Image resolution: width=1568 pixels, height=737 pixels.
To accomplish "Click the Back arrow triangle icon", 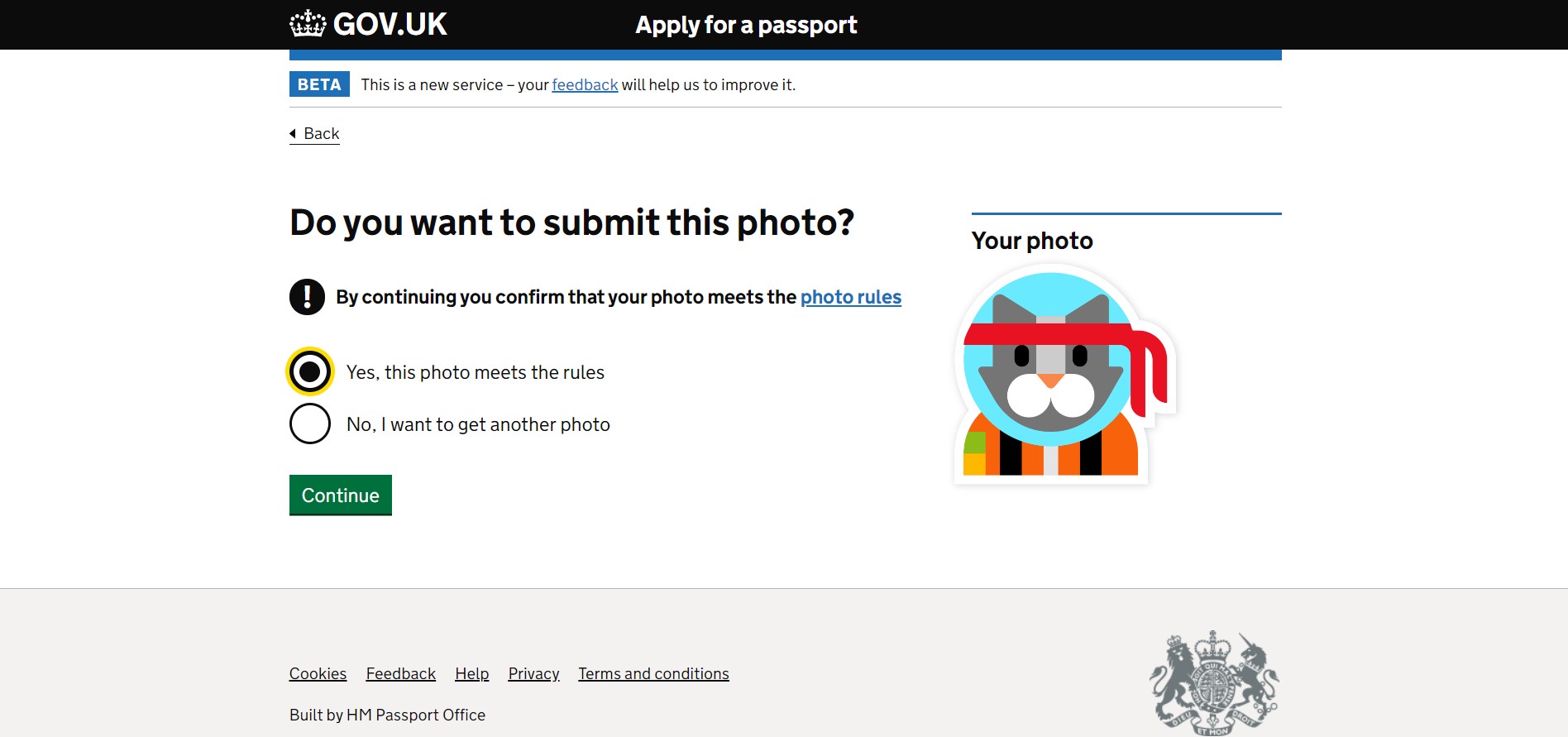I will click(293, 133).
